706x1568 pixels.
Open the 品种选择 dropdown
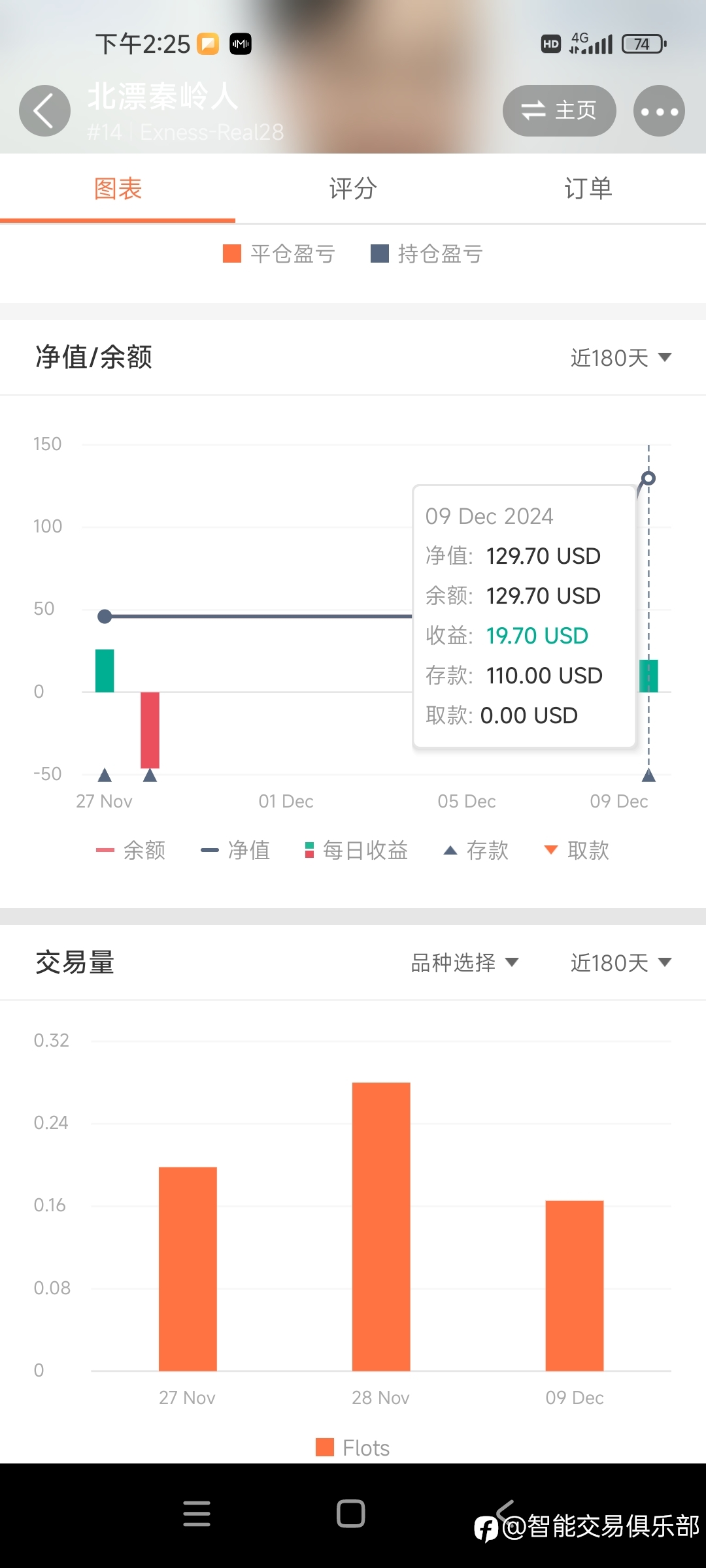465,962
